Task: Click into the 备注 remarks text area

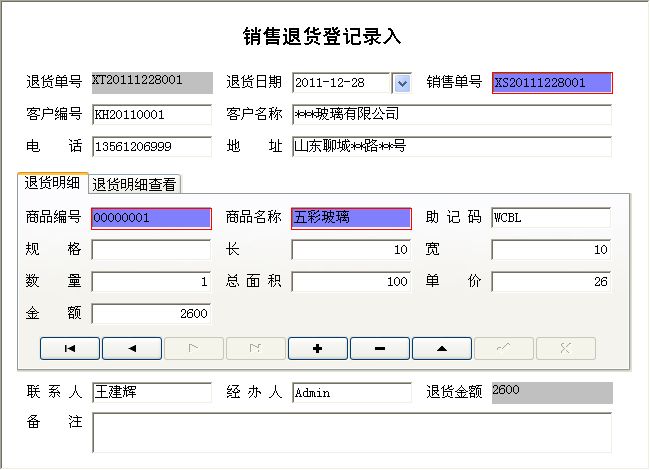Action: pos(352,433)
